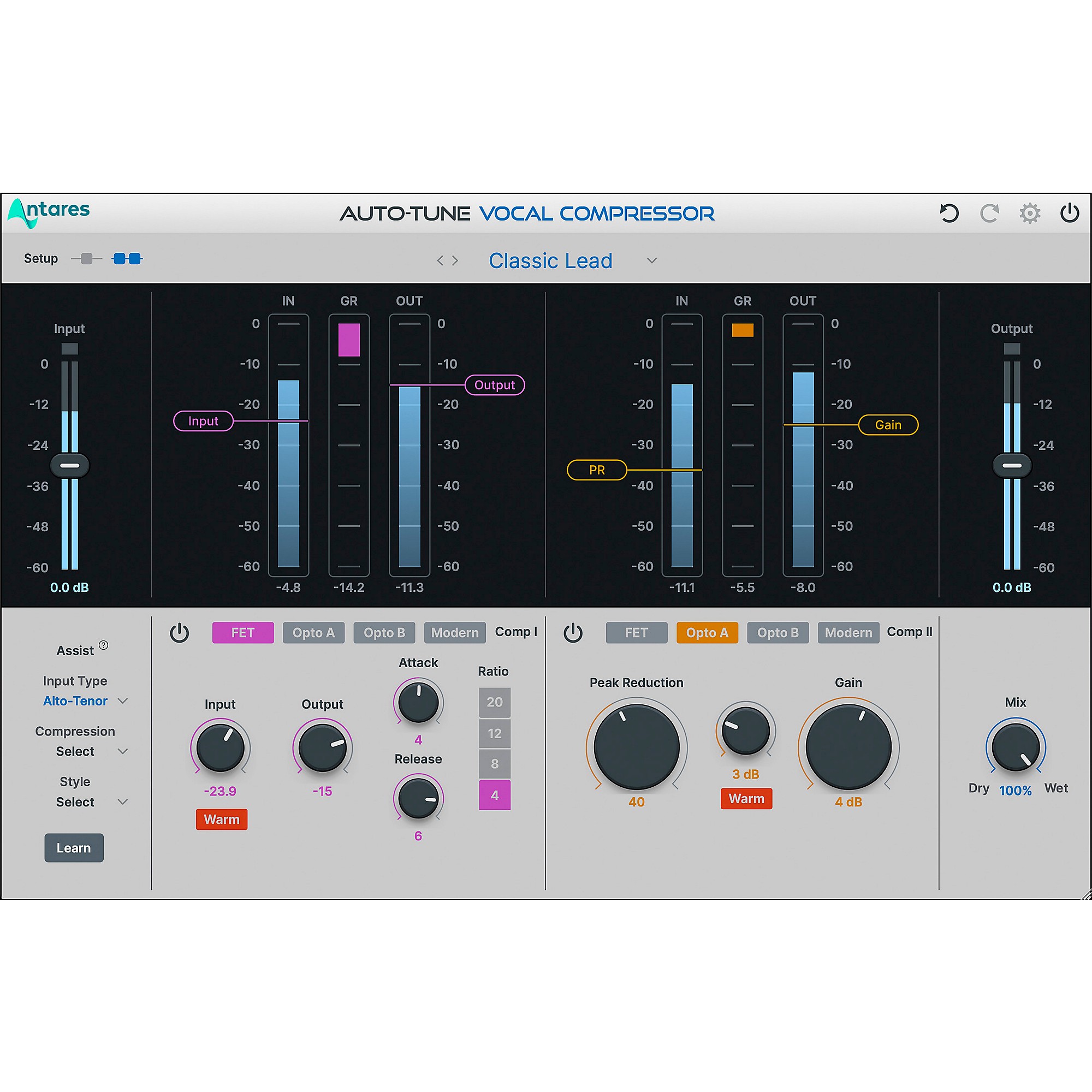Toggle Comp I power button
This screenshot has height=1092, width=1092.
coord(179,632)
